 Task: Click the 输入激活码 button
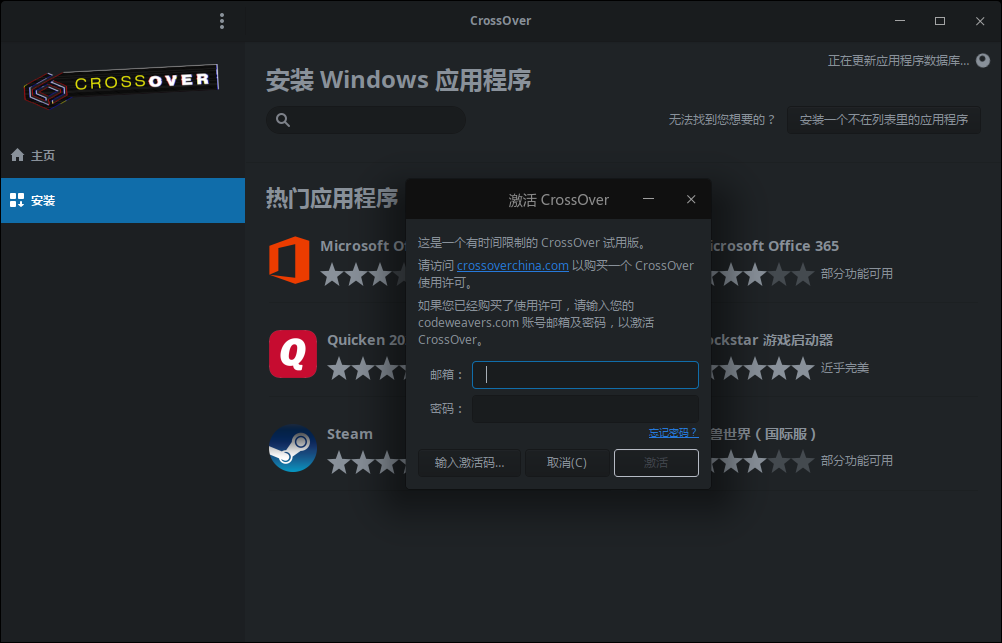(469, 463)
